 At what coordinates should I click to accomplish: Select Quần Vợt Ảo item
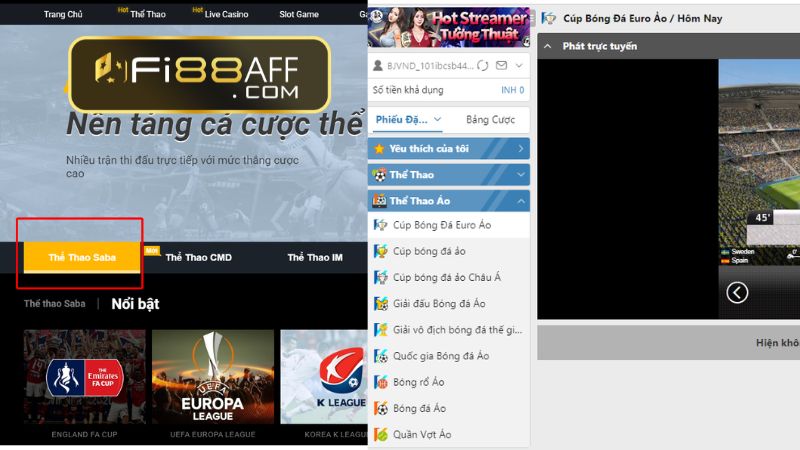(x=449, y=434)
